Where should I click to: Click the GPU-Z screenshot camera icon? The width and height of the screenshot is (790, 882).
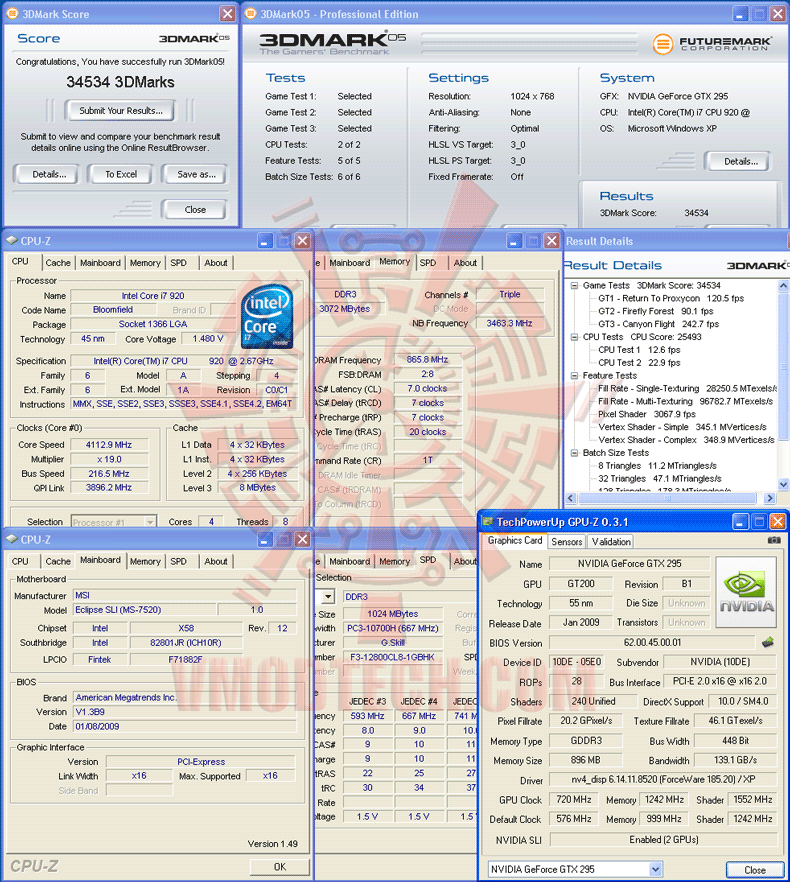(774, 540)
